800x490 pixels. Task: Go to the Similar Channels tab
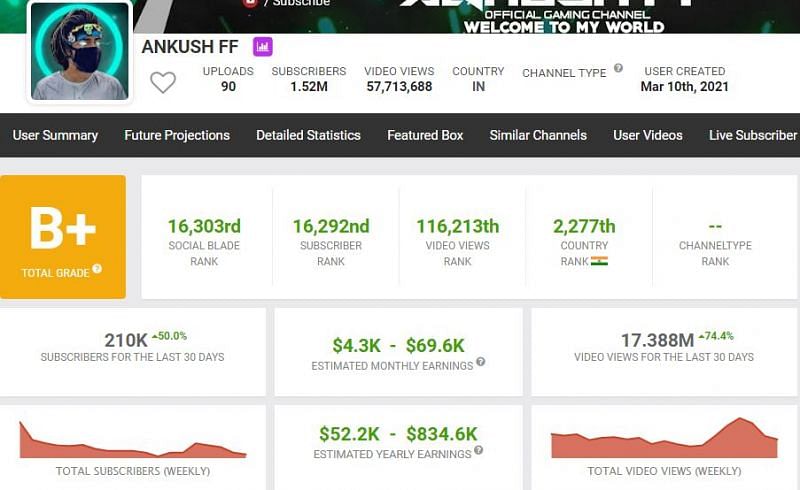538,135
